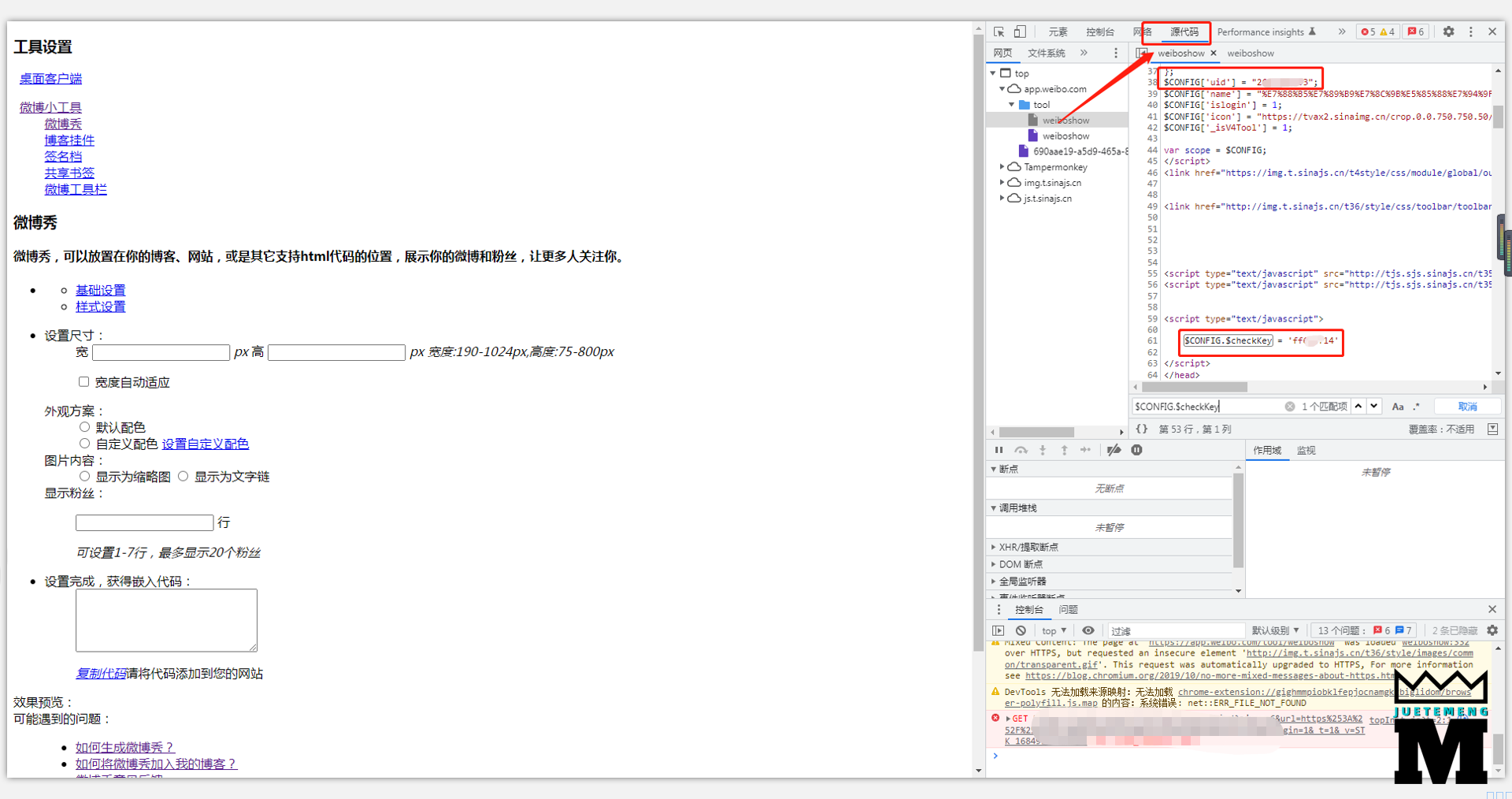Step into next function call
Screen dimensions: 1512x799
tap(1042, 450)
